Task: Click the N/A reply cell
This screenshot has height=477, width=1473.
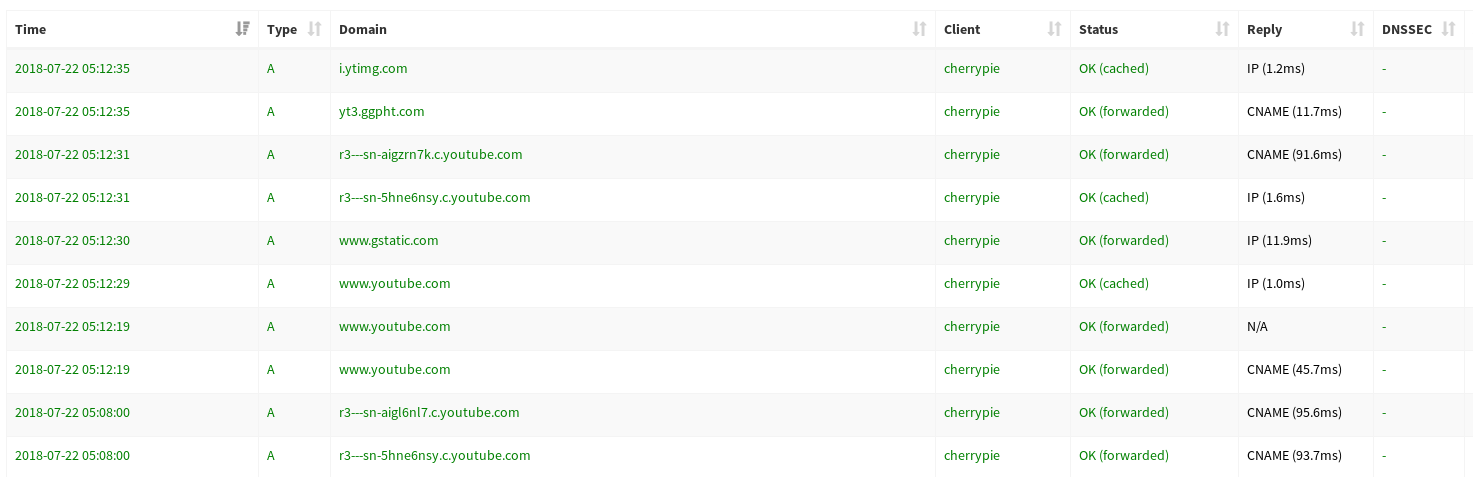Action: point(1258,327)
